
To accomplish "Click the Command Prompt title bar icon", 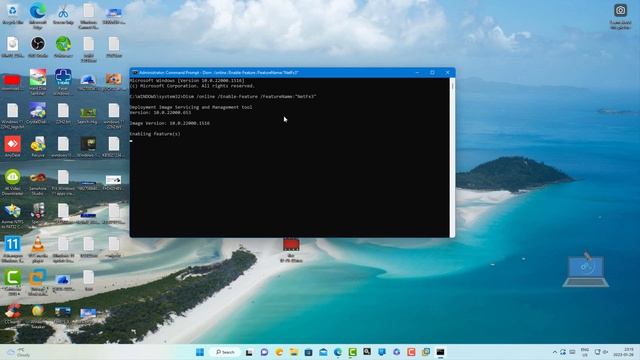I will tap(135, 73).
